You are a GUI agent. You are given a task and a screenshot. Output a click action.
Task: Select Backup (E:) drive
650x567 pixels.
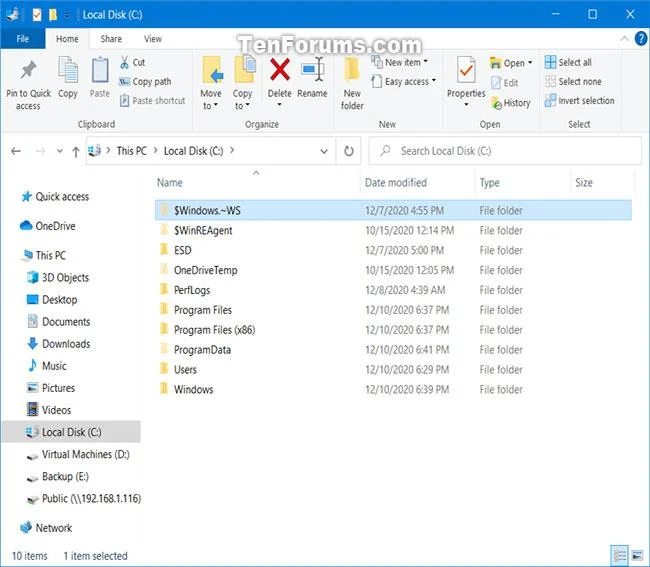[58, 477]
